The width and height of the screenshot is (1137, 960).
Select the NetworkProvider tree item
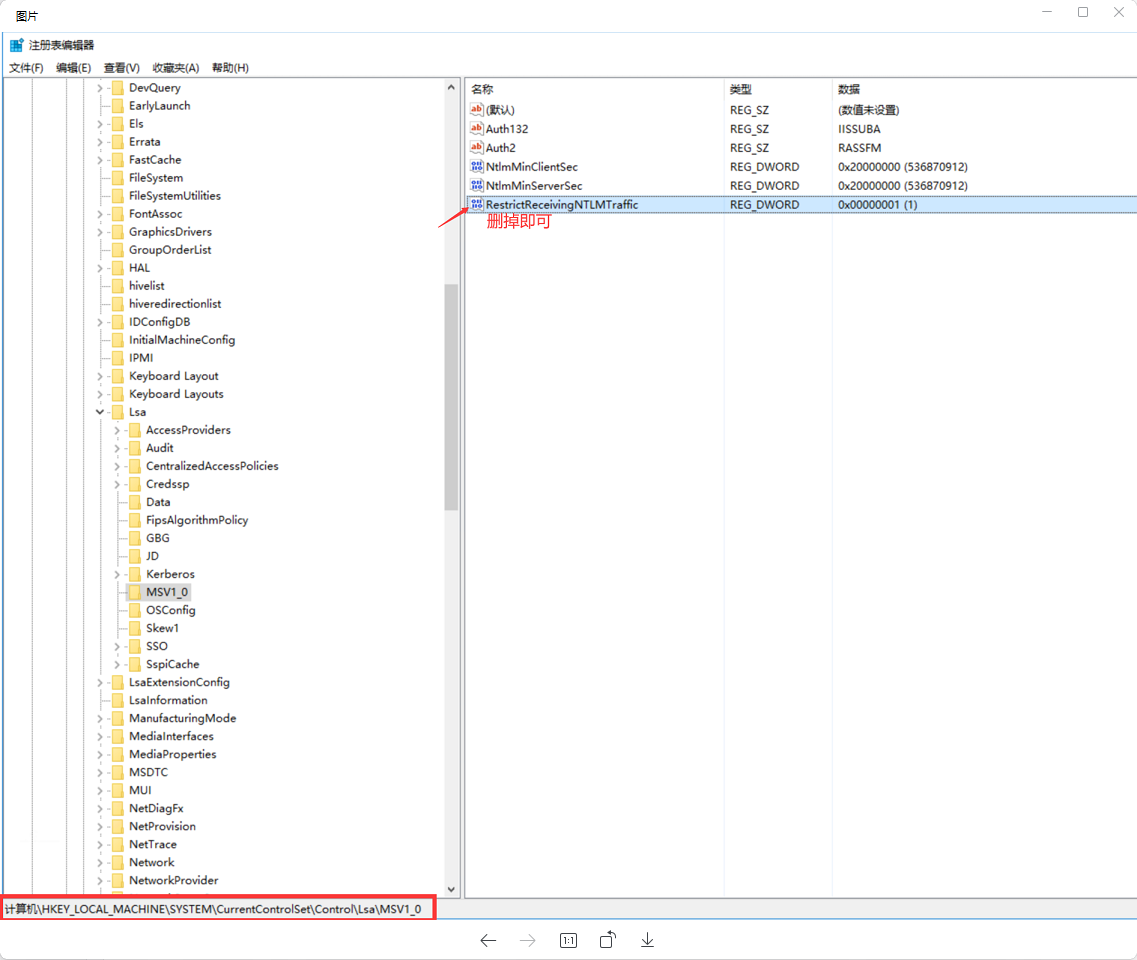click(173, 880)
